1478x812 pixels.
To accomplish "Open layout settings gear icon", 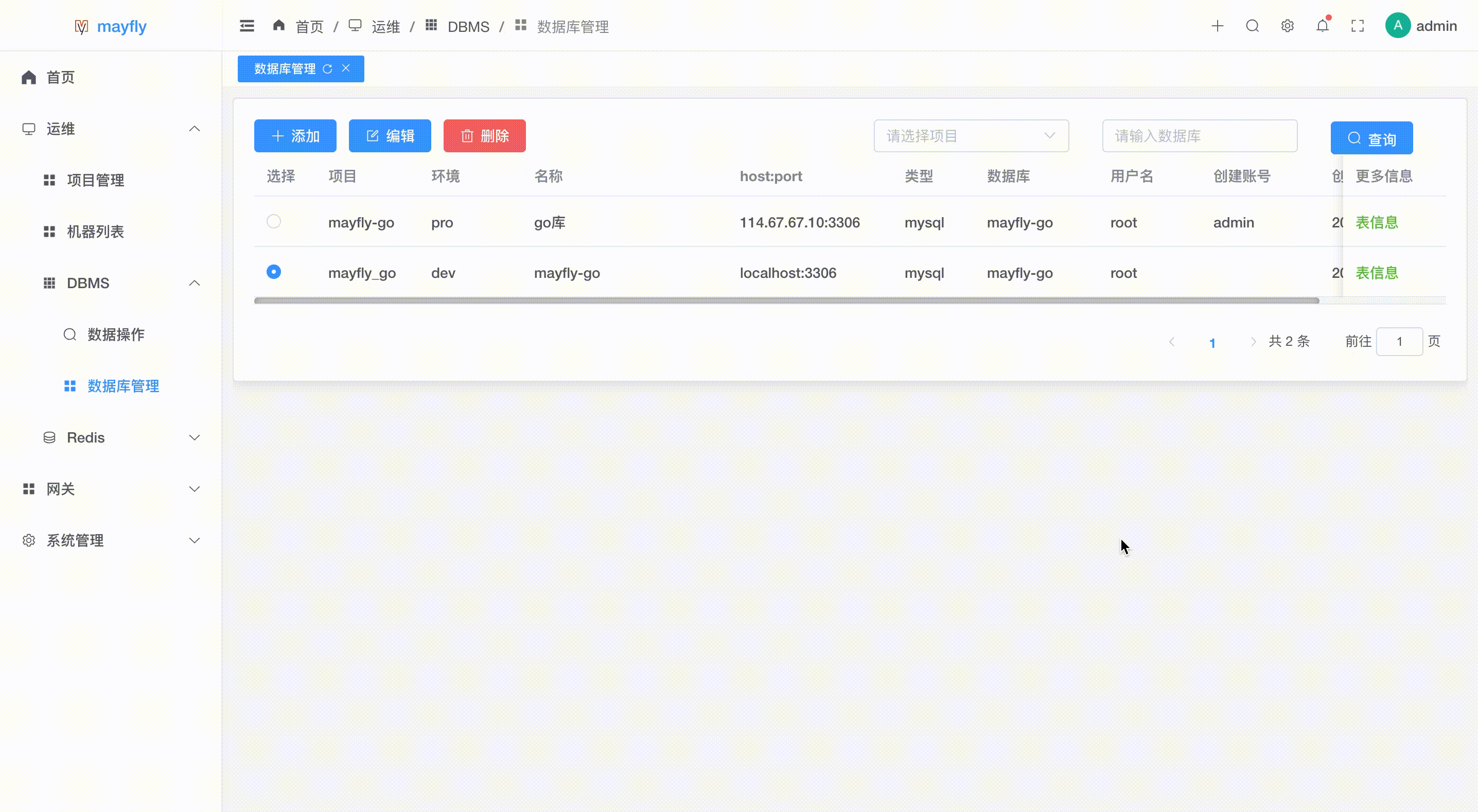I will pyautogui.click(x=1287, y=26).
